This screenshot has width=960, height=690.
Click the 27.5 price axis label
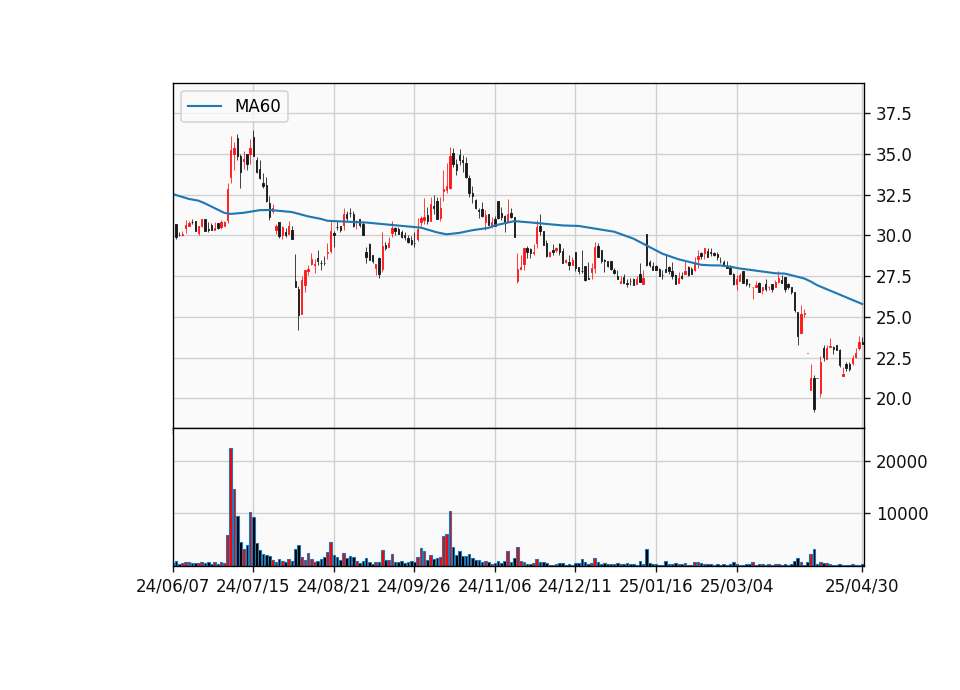[893, 277]
